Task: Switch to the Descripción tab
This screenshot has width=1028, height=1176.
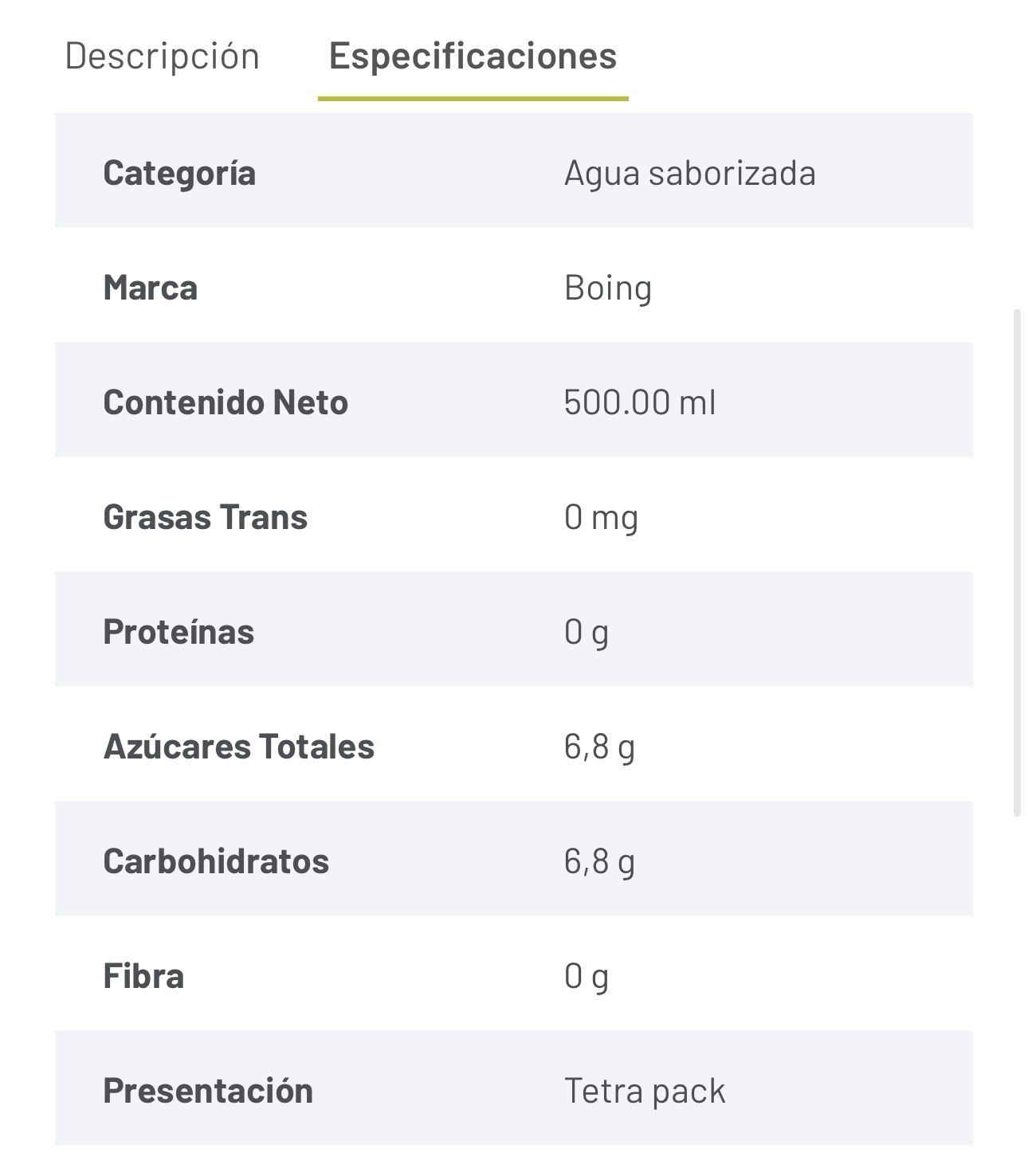Action: [x=162, y=57]
